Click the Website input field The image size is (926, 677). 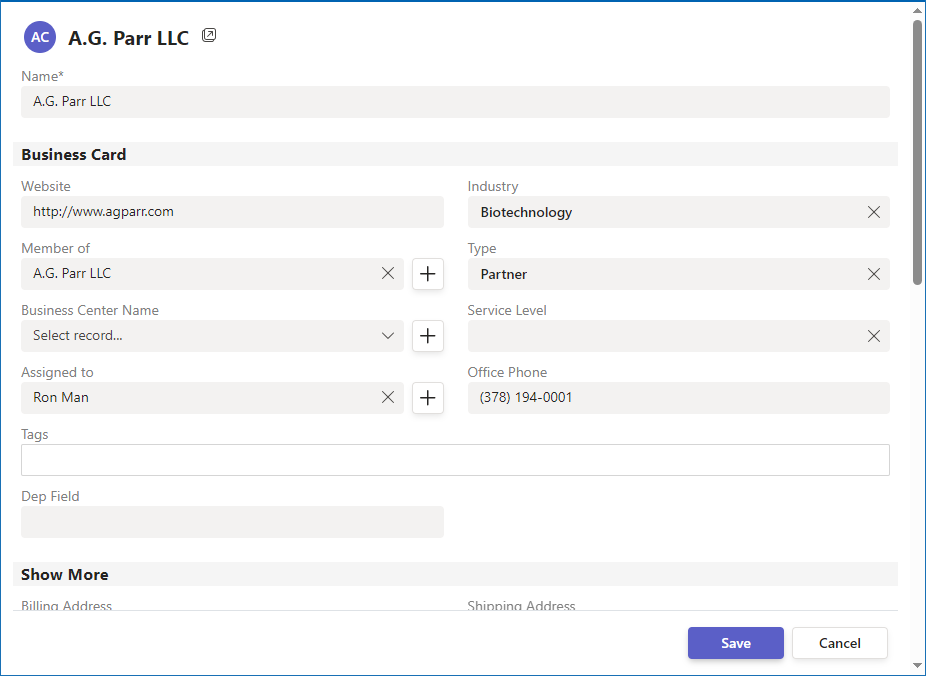point(232,212)
